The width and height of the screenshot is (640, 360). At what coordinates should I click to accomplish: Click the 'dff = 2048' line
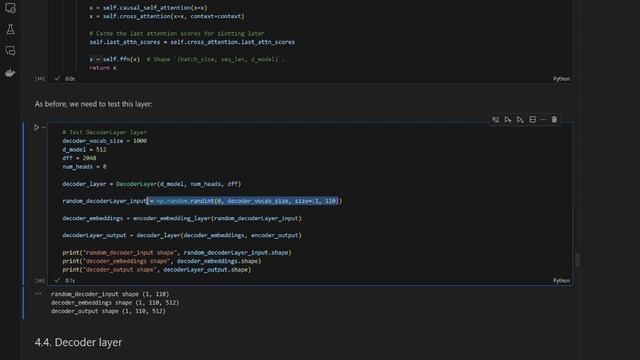point(79,158)
